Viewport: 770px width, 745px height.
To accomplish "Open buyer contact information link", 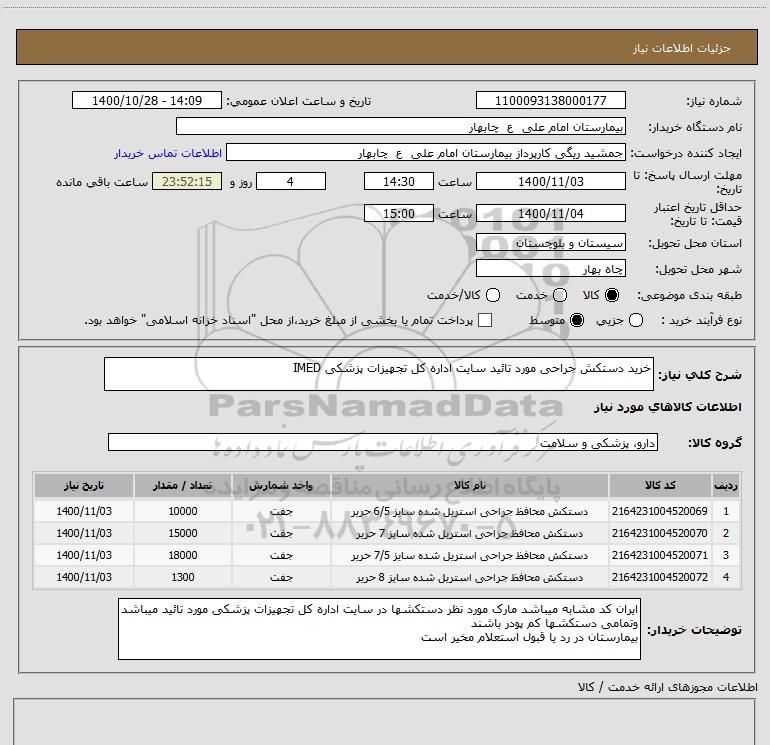I will pyautogui.click(x=168, y=153).
